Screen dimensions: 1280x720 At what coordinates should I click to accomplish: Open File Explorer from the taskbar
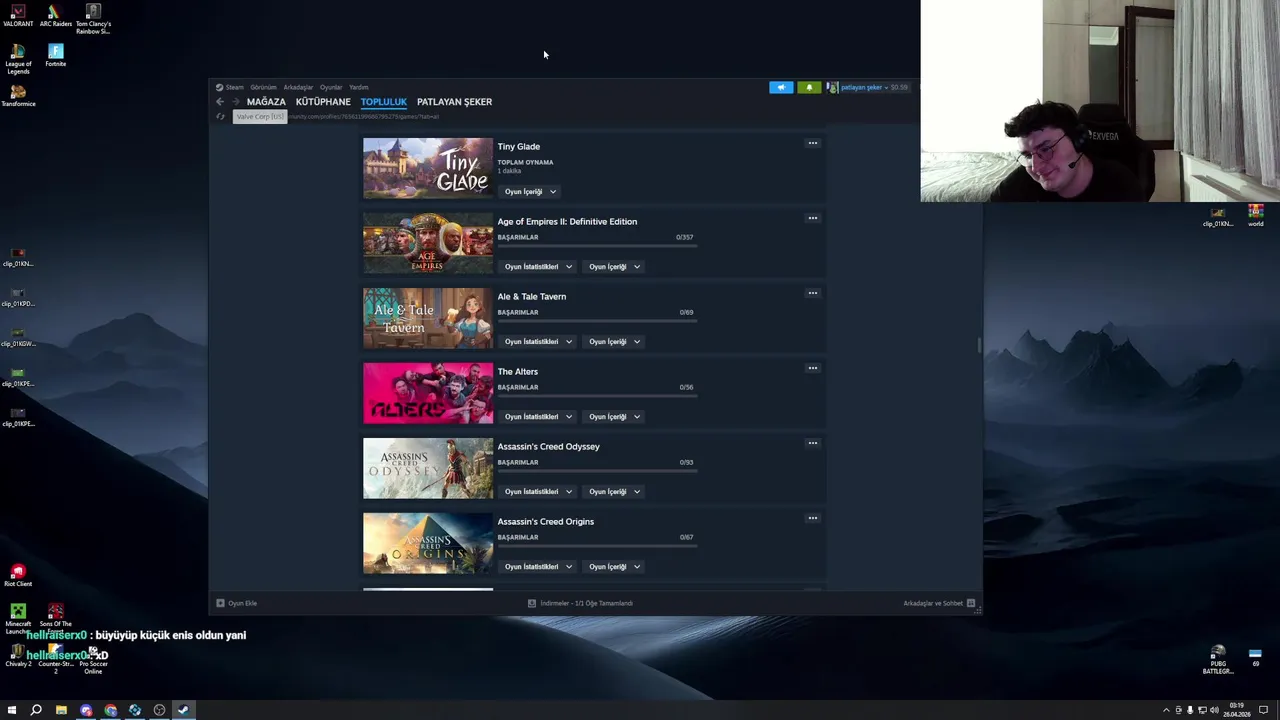click(x=61, y=710)
